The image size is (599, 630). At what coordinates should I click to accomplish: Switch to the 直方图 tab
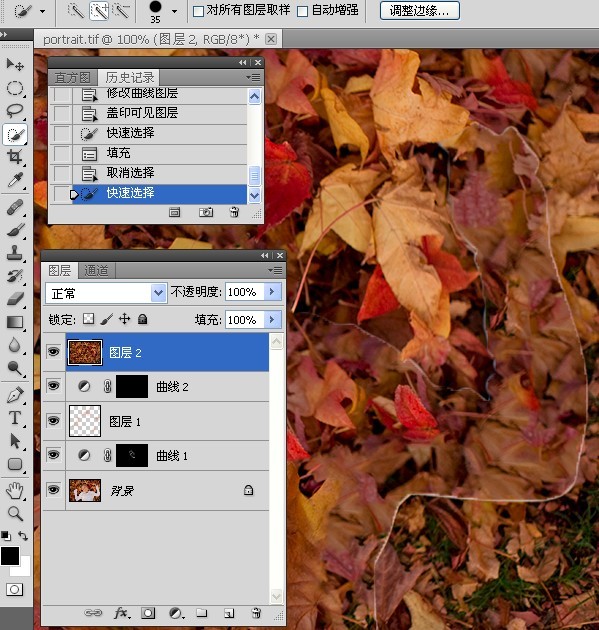click(72, 78)
